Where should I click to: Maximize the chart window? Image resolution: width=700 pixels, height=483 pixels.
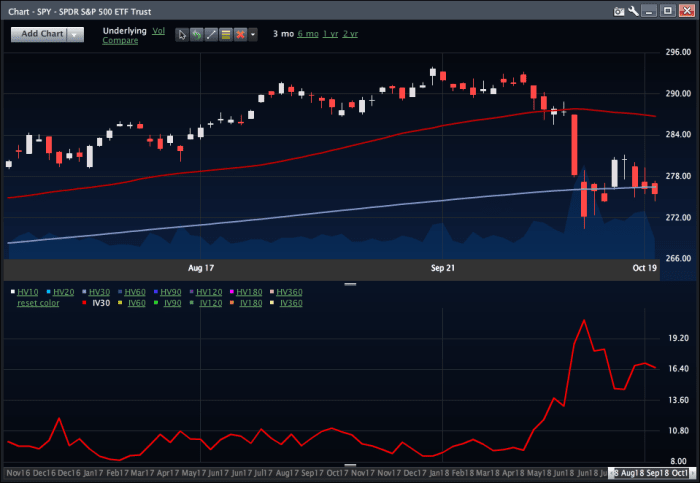666,12
